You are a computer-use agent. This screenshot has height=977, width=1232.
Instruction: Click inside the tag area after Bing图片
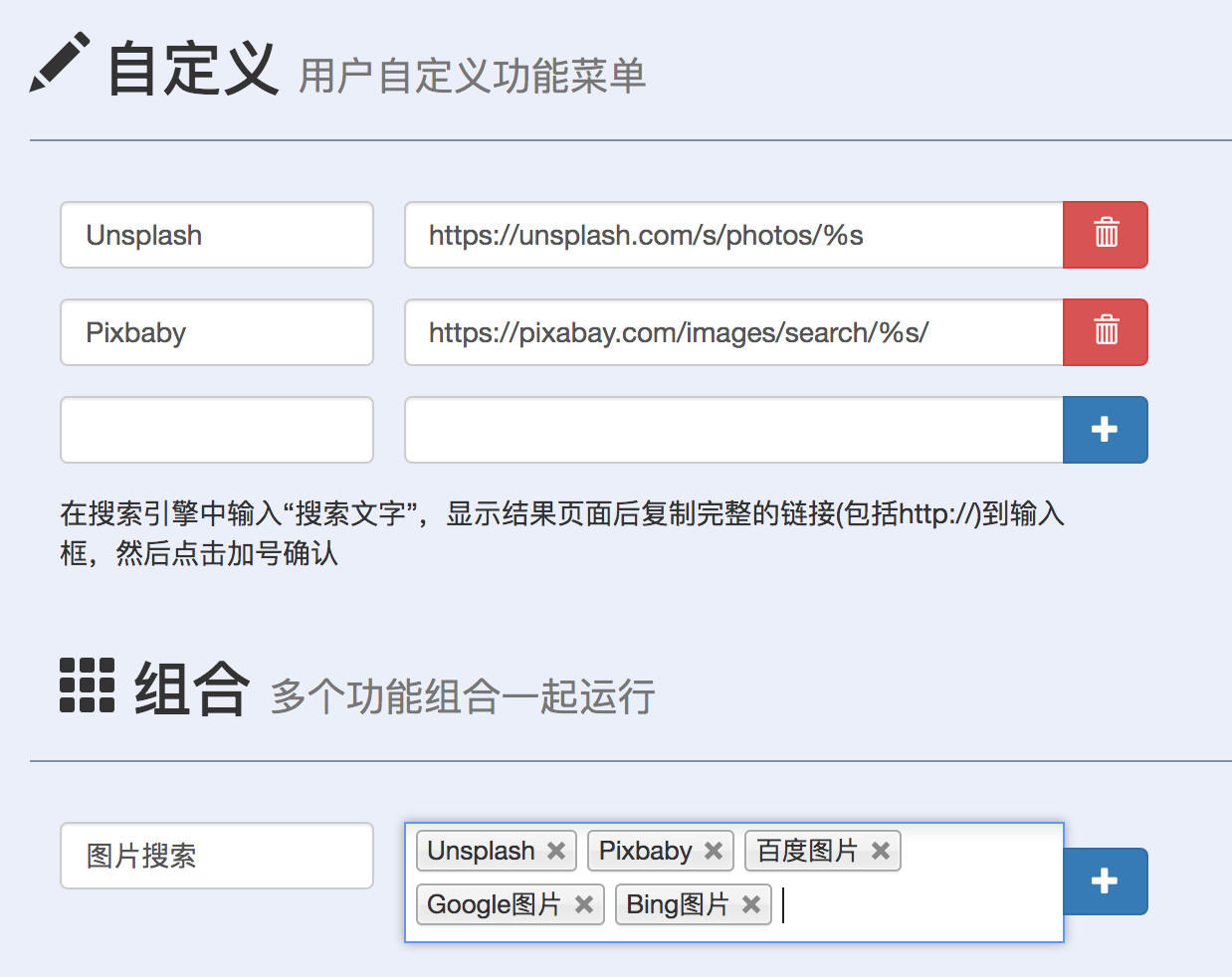[x=896, y=904]
